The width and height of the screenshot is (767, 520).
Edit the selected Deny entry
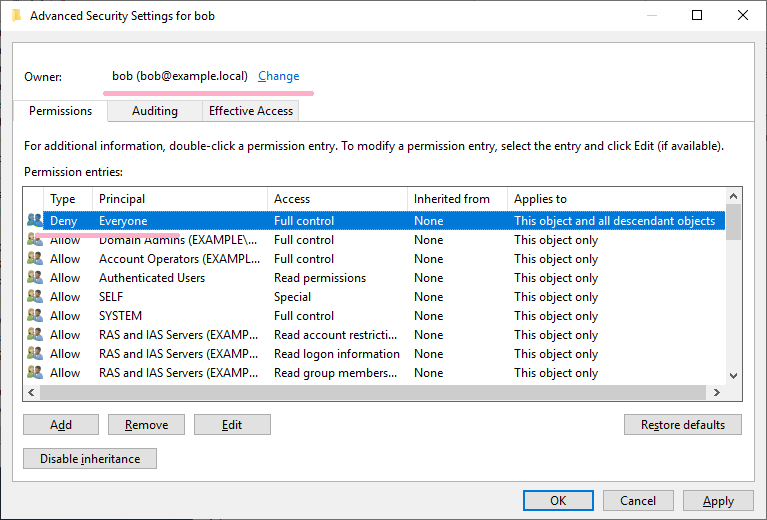tap(232, 425)
